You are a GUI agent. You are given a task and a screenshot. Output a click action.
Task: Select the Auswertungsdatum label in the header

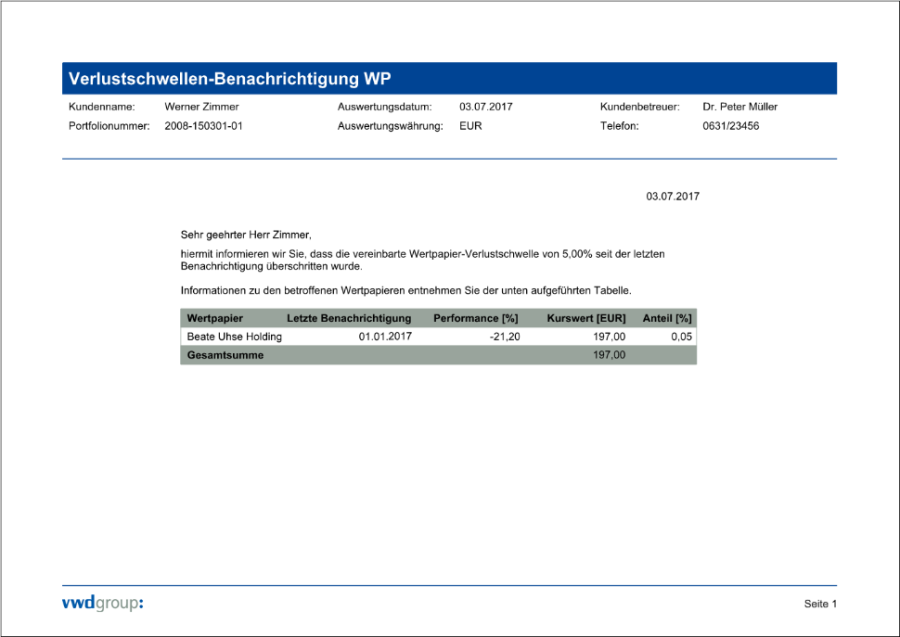point(384,106)
